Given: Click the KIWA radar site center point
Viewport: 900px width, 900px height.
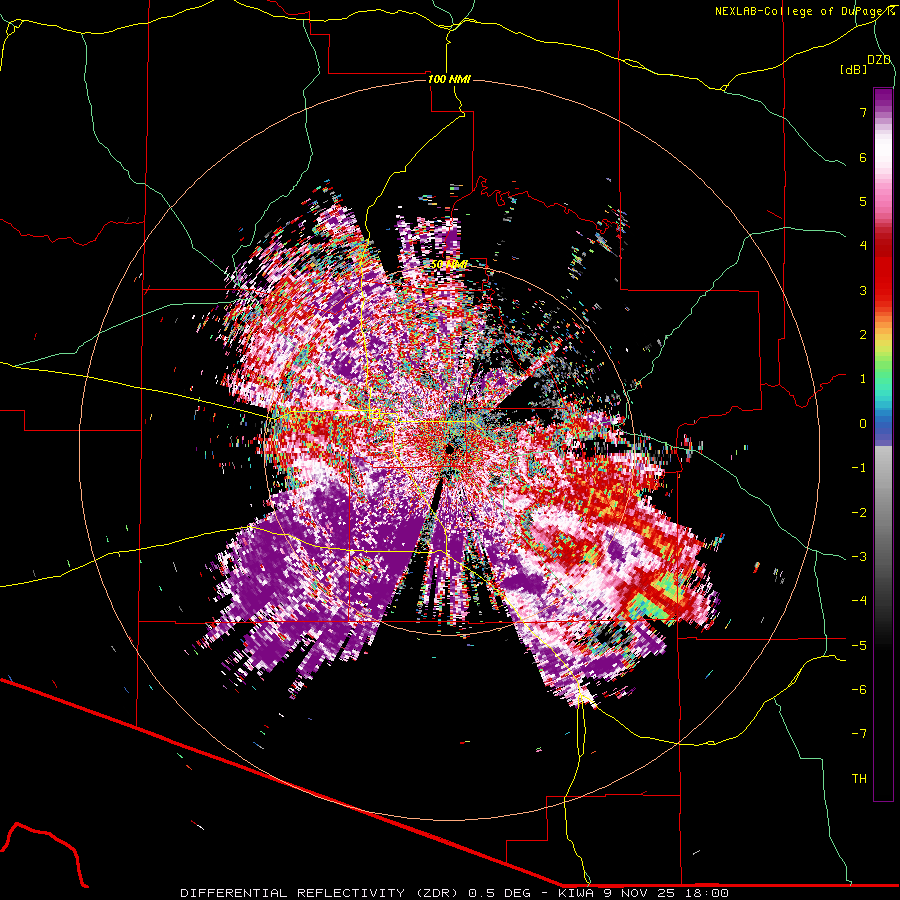Looking at the screenshot, I should click(x=450, y=449).
